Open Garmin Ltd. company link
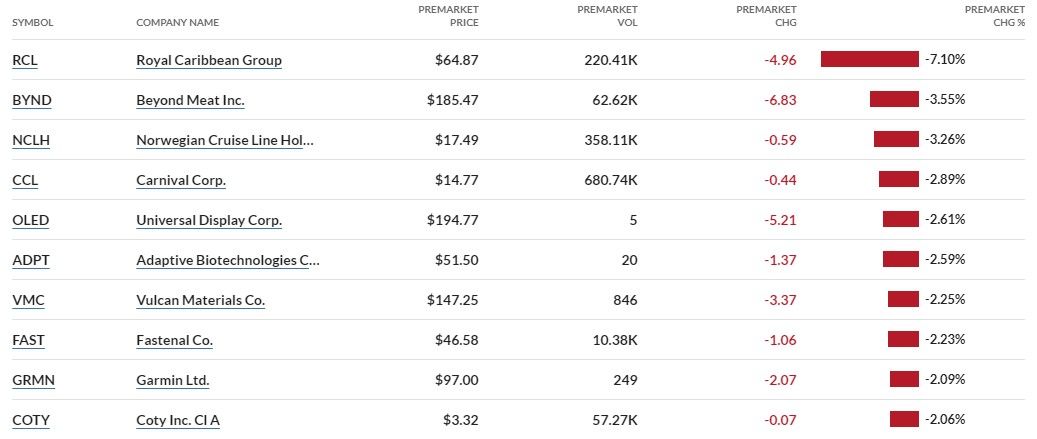 pyautogui.click(x=172, y=380)
